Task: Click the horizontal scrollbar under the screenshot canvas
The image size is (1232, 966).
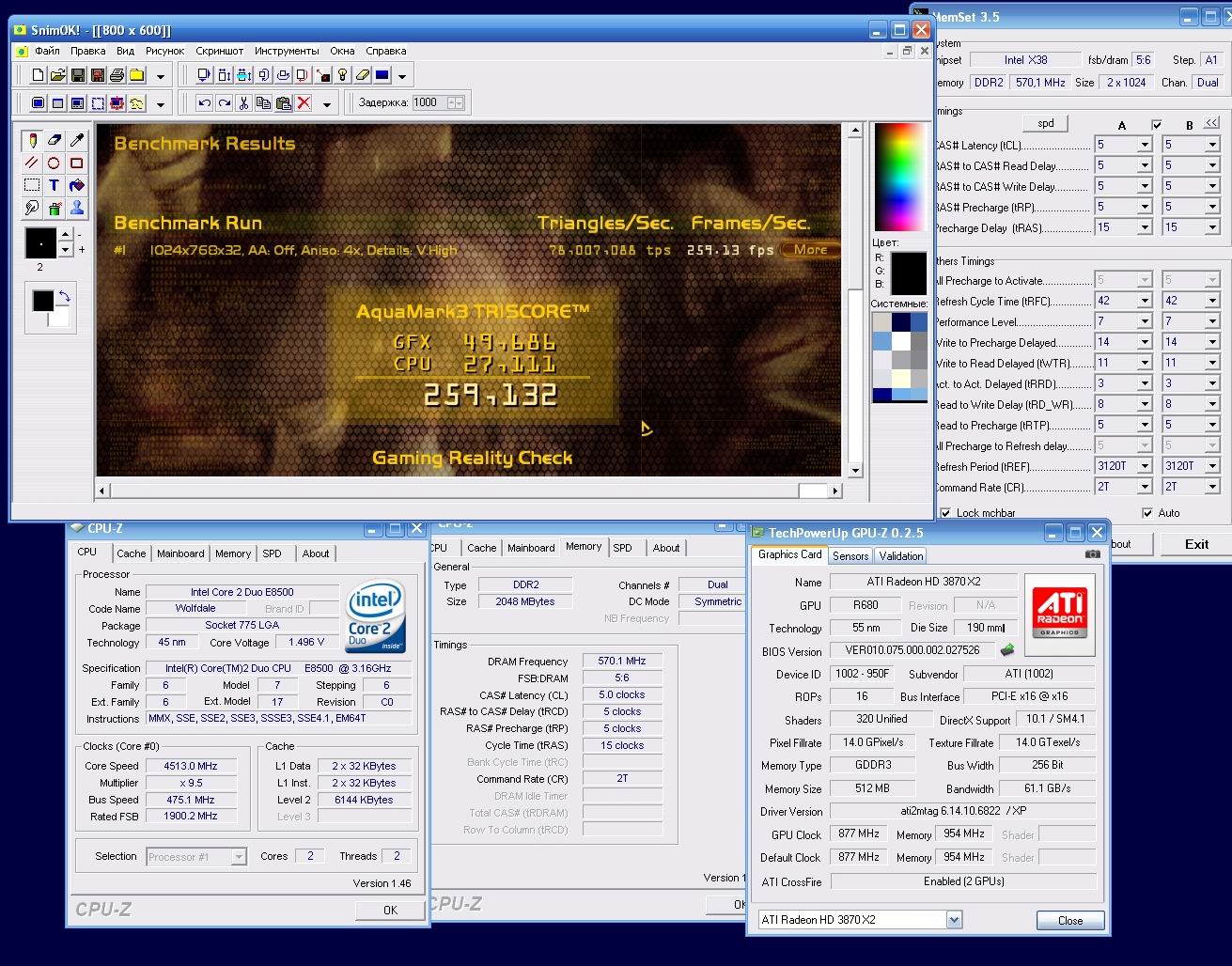Action: pos(468,490)
